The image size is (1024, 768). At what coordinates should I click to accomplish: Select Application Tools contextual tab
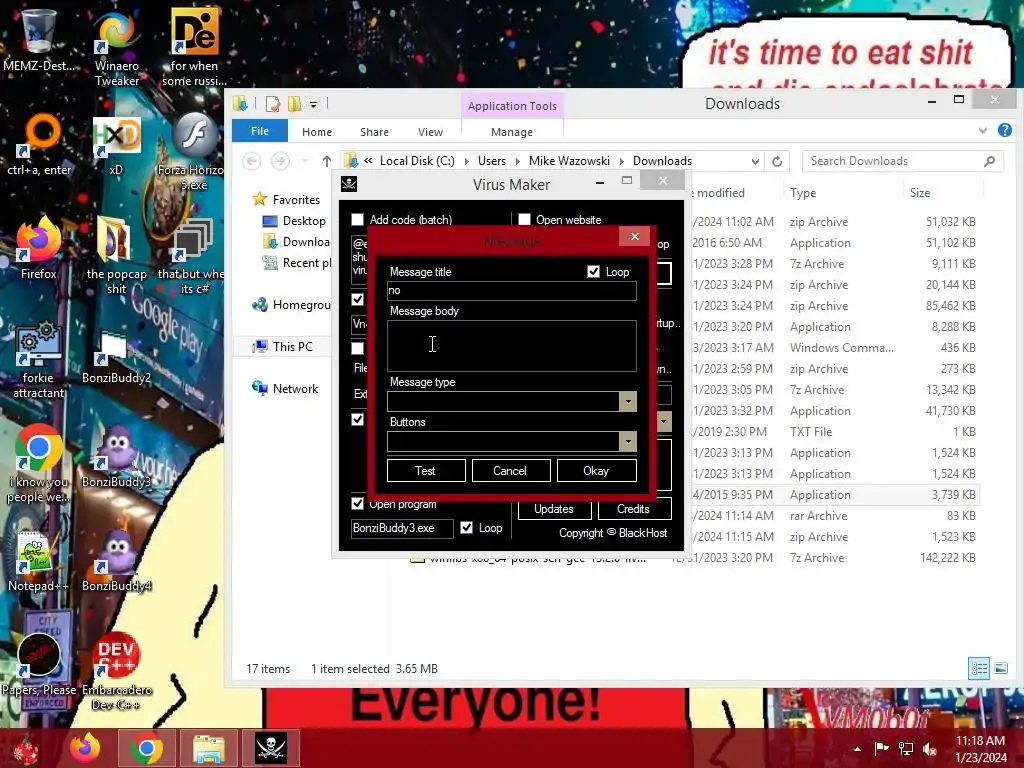click(x=512, y=106)
